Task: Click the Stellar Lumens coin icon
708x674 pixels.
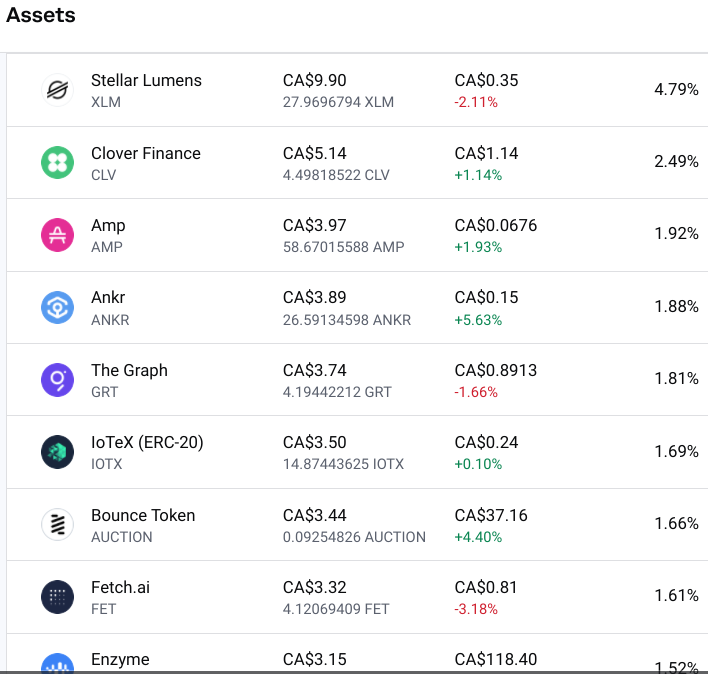Action: [x=57, y=90]
